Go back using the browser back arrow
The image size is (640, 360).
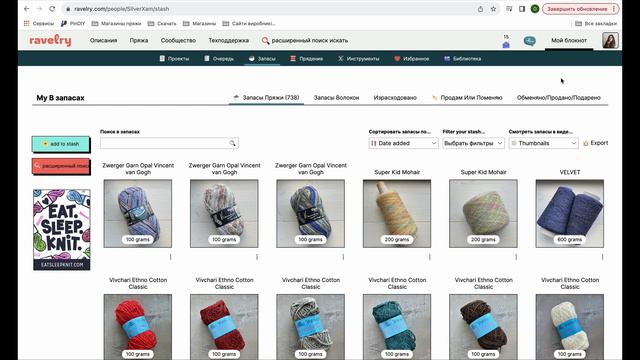pyautogui.click(x=27, y=9)
